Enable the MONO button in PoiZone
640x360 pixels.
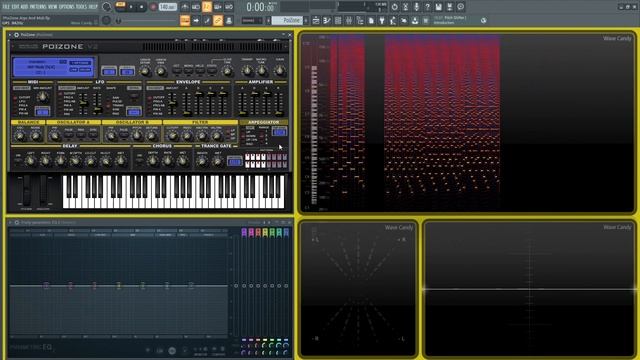(x=188, y=71)
